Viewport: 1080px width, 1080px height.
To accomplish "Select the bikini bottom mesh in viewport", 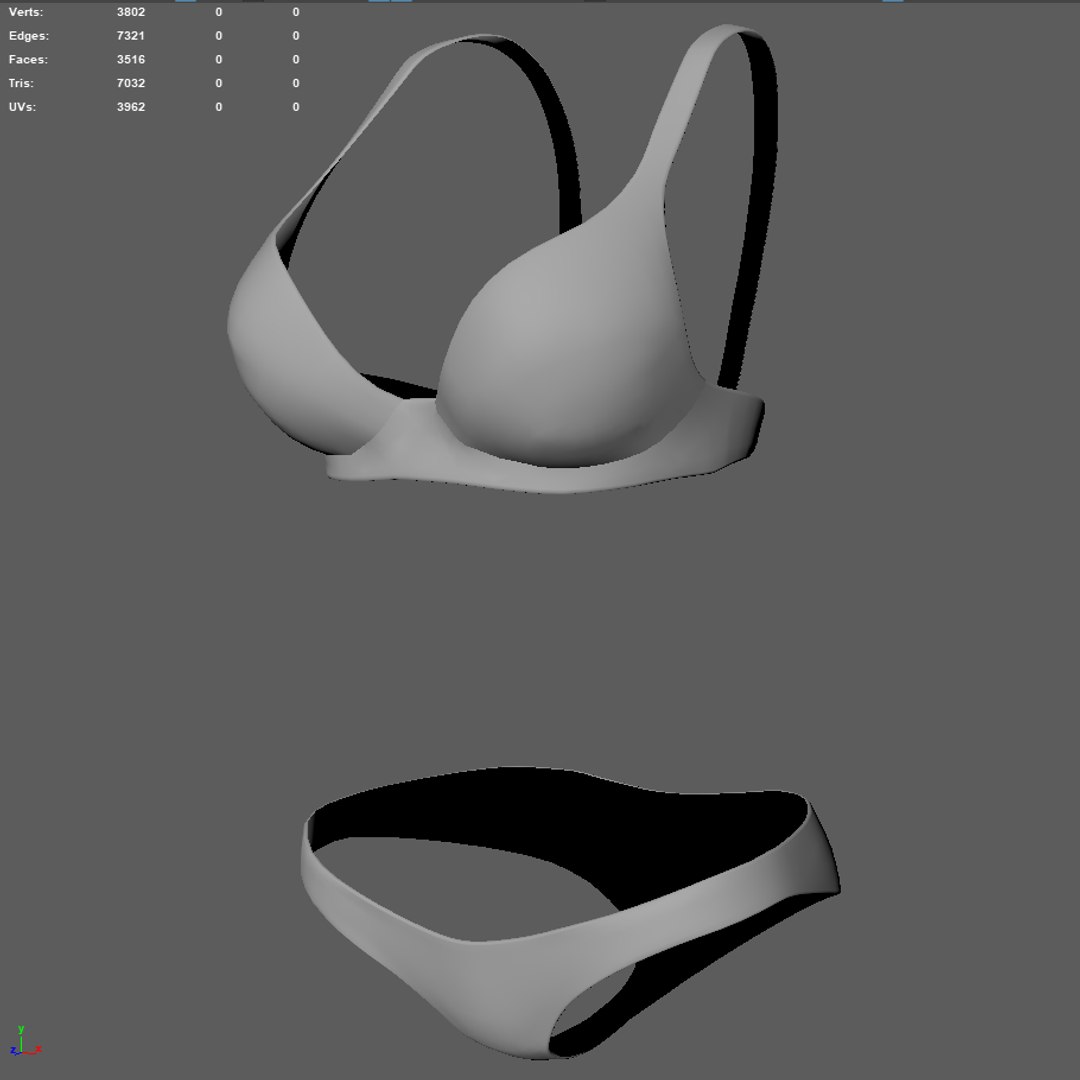I will coord(510,978).
